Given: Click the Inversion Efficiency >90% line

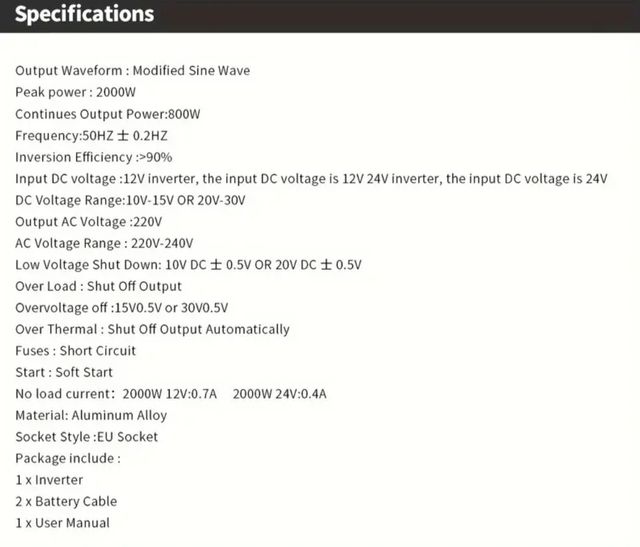Looking at the screenshot, I should click(94, 157).
